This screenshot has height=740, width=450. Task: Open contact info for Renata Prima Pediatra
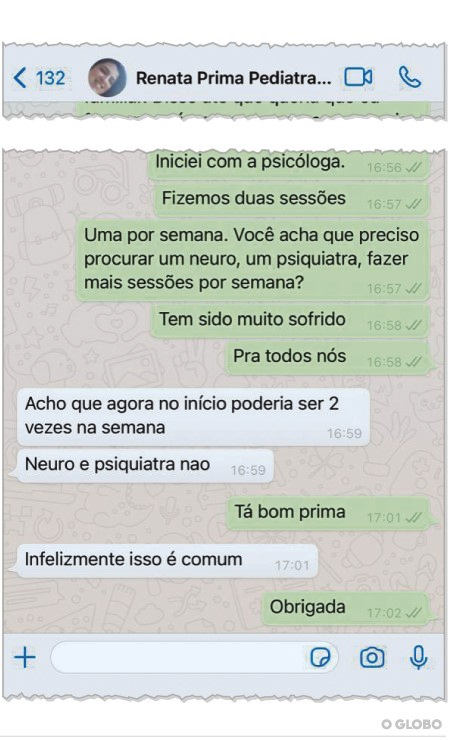click(233, 78)
